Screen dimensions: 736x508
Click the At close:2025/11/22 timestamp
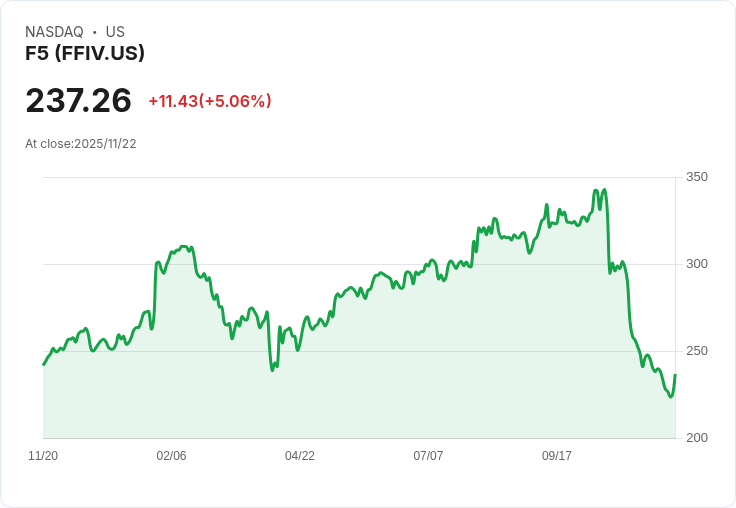[x=80, y=144]
